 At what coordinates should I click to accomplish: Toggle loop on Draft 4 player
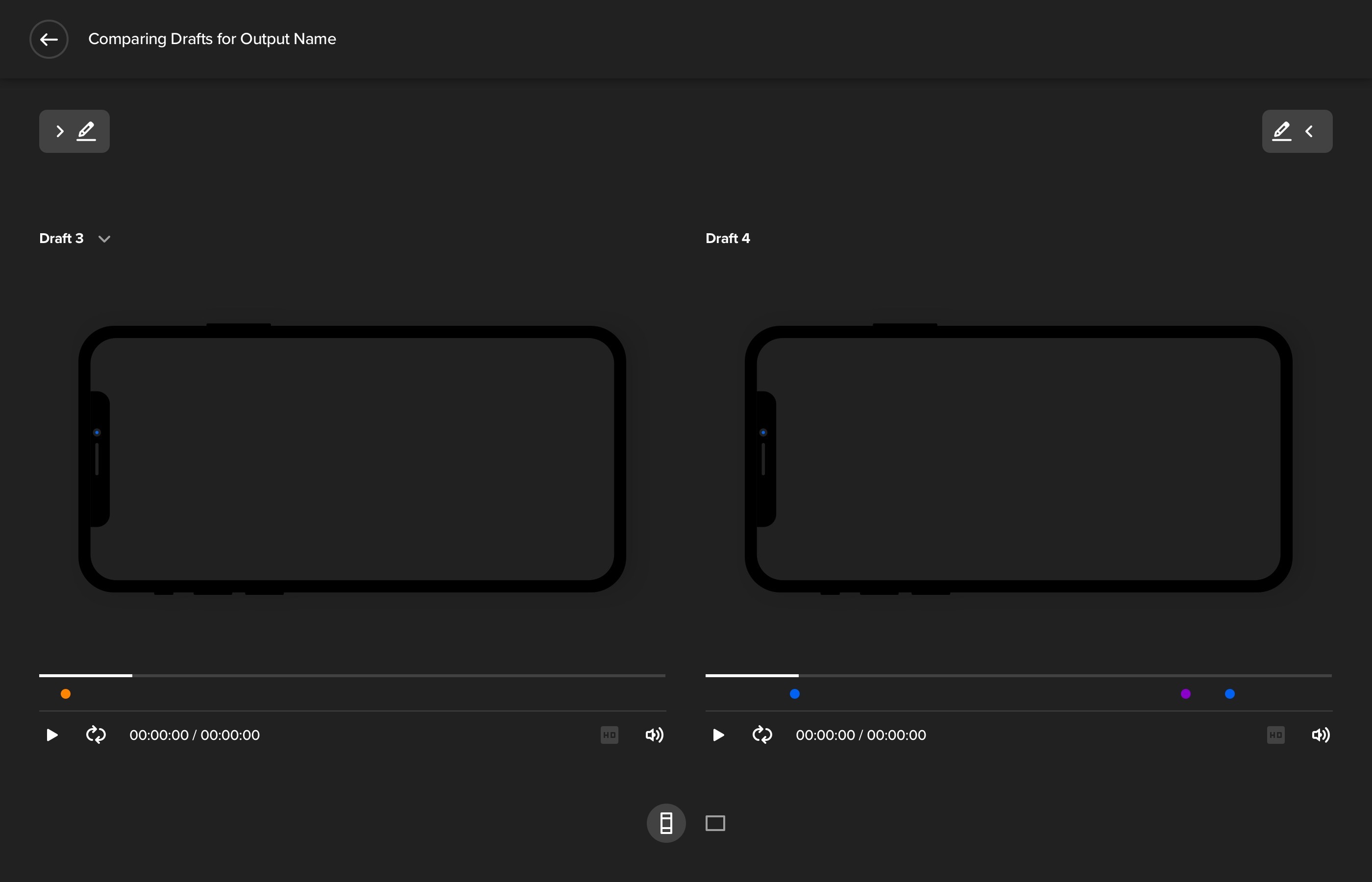point(762,735)
